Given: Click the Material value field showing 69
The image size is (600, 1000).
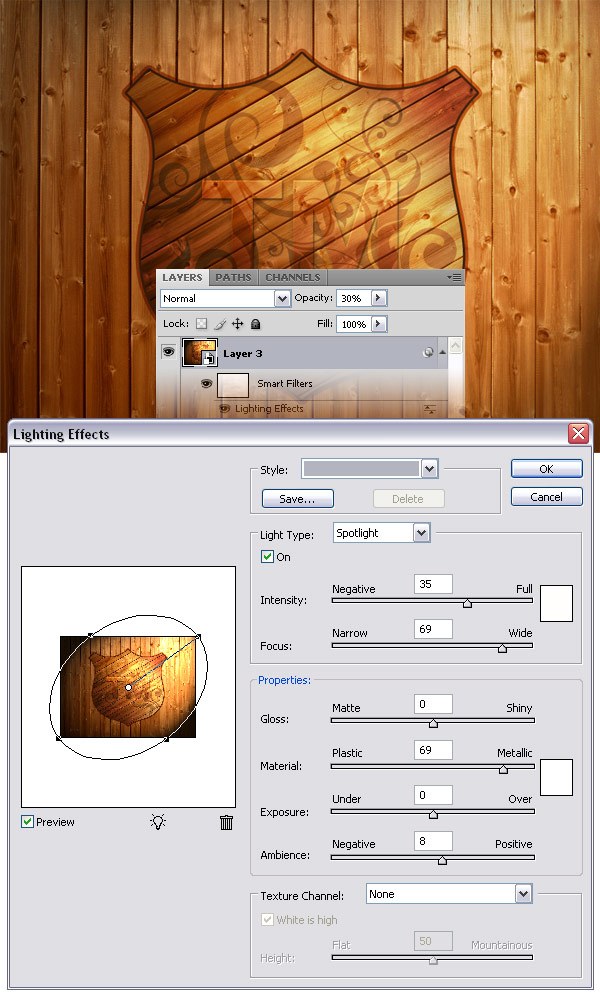Looking at the screenshot, I should (434, 750).
